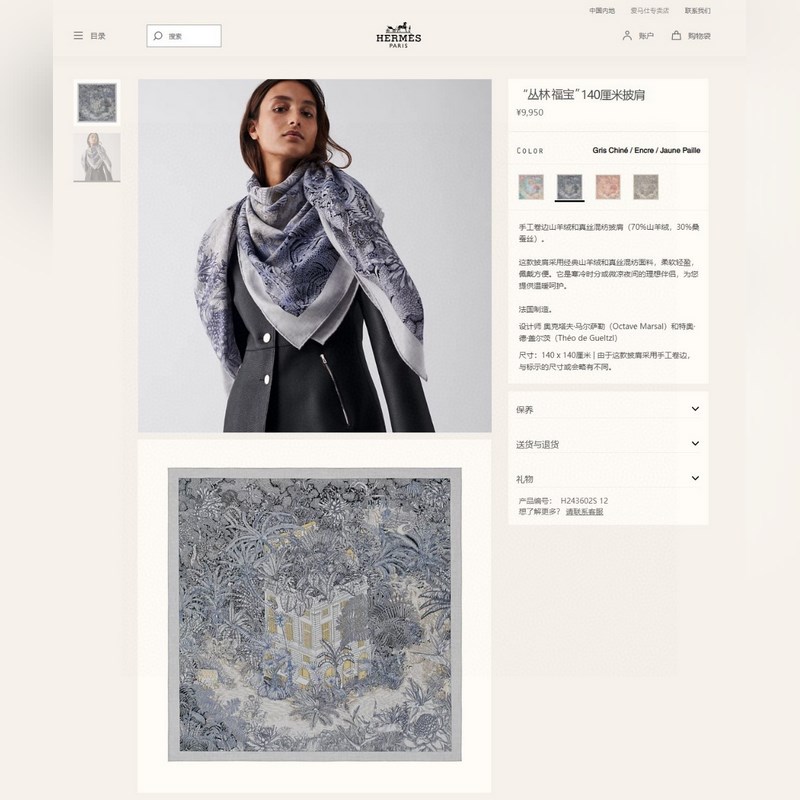800x800 pixels.
Task: Open the hamburger menu icon
Action: pos(78,36)
